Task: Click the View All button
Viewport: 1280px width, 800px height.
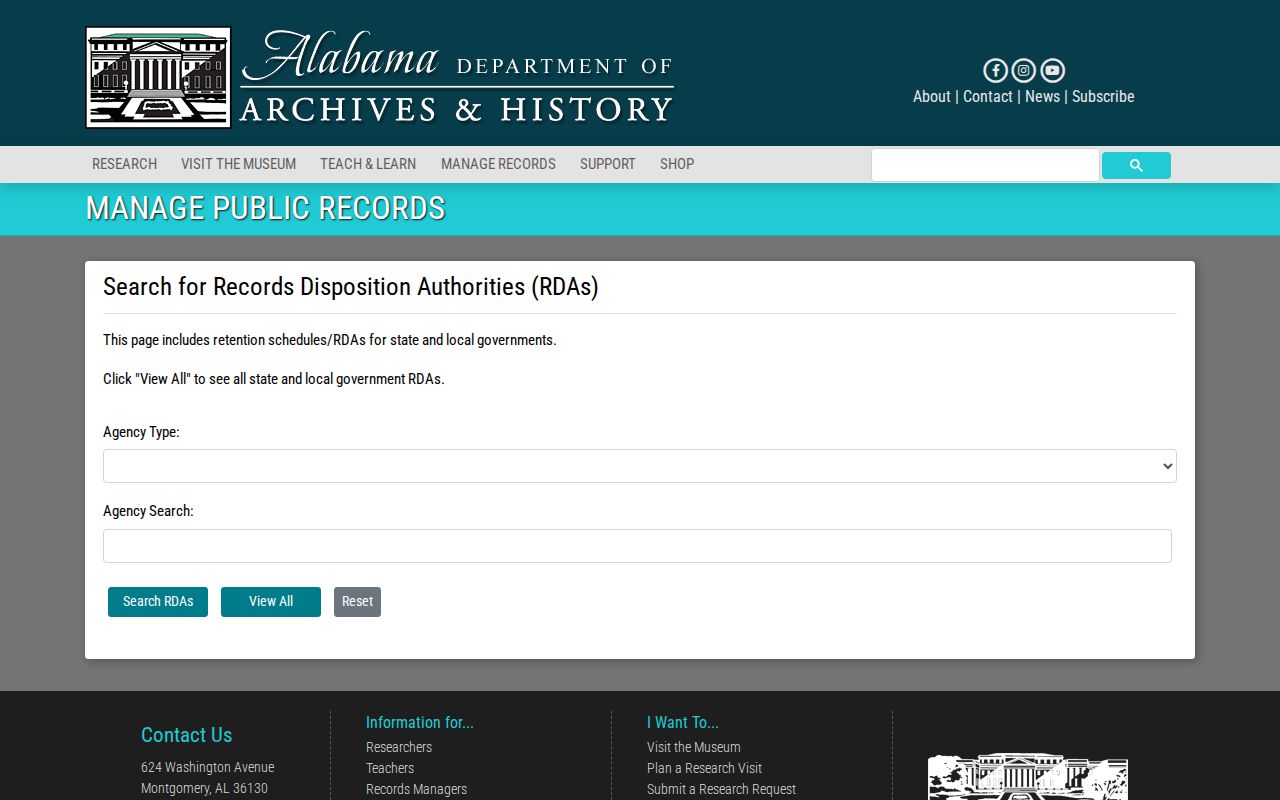Action: [x=271, y=602]
